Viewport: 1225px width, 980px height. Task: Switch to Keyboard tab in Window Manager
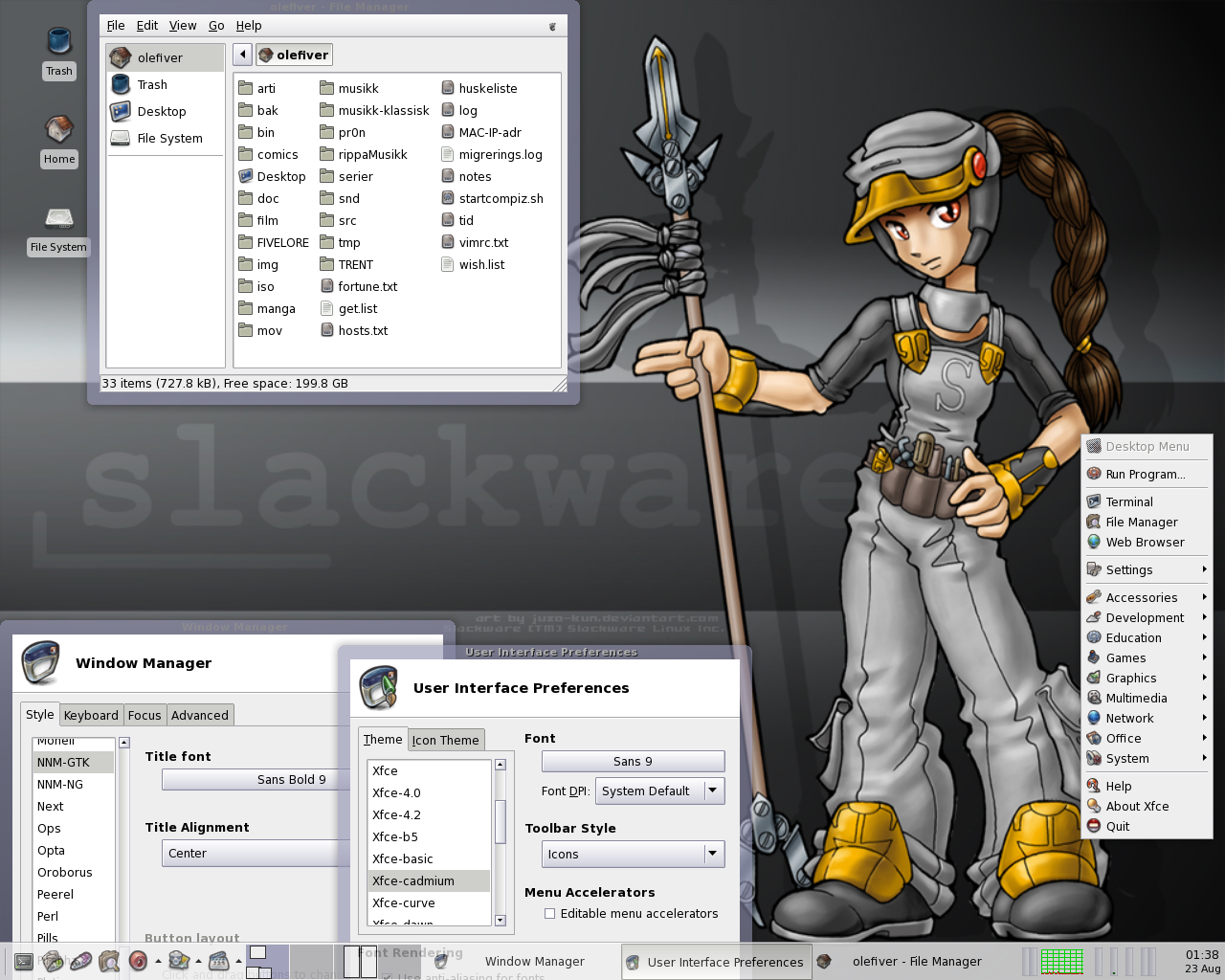(x=91, y=715)
